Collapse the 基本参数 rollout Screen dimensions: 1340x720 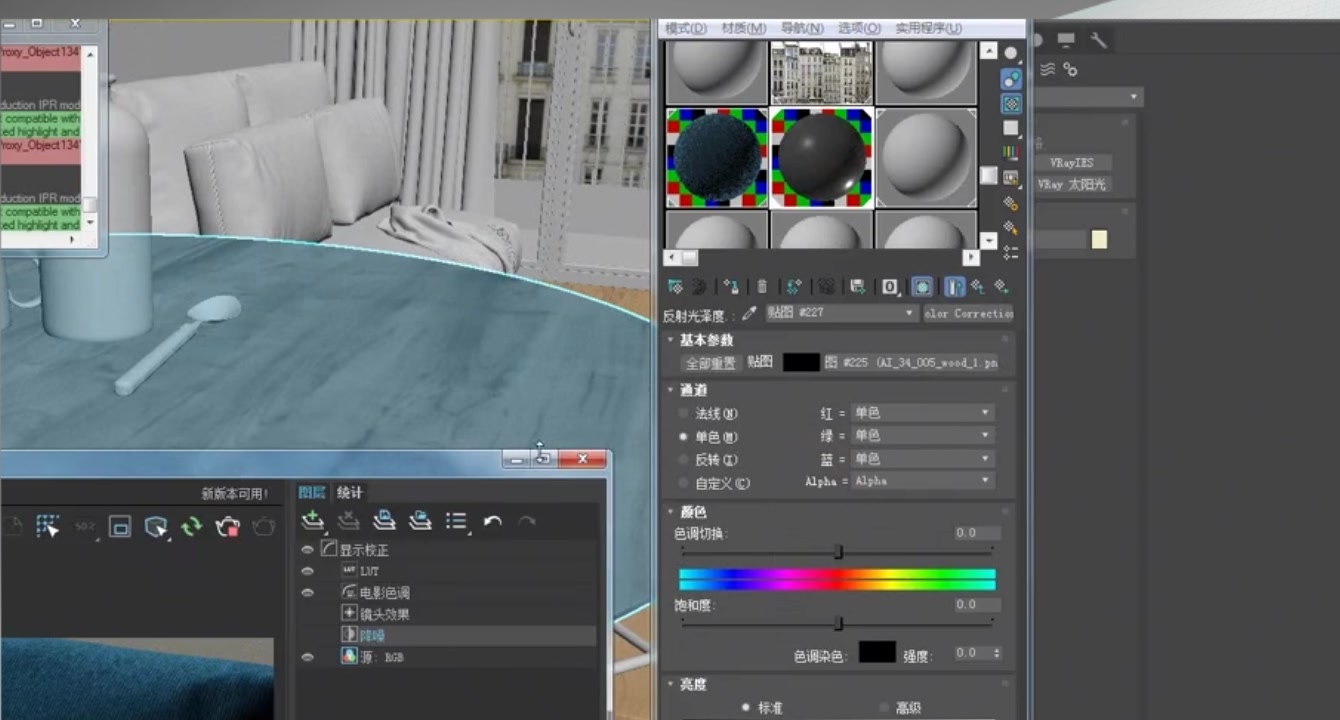(x=706, y=340)
